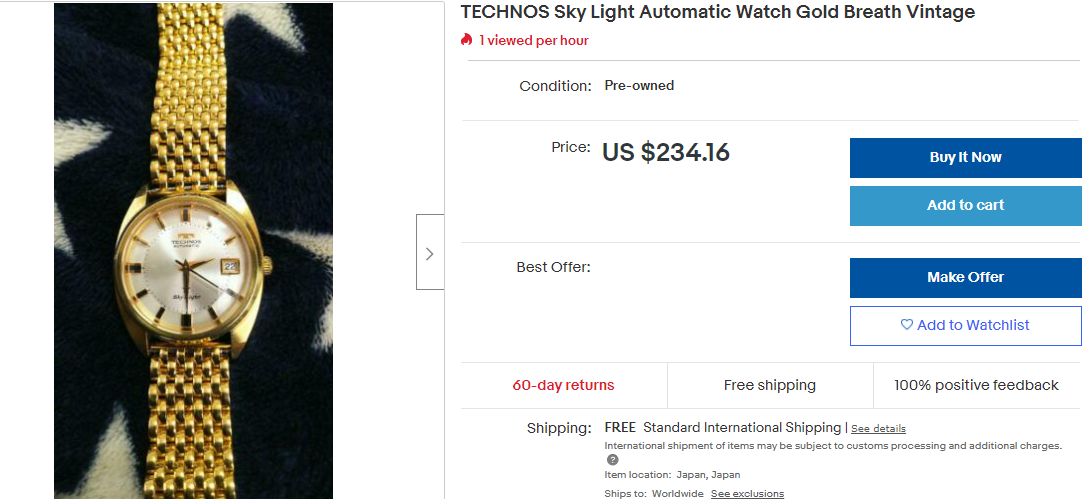Click the Make Offer button

[965, 278]
